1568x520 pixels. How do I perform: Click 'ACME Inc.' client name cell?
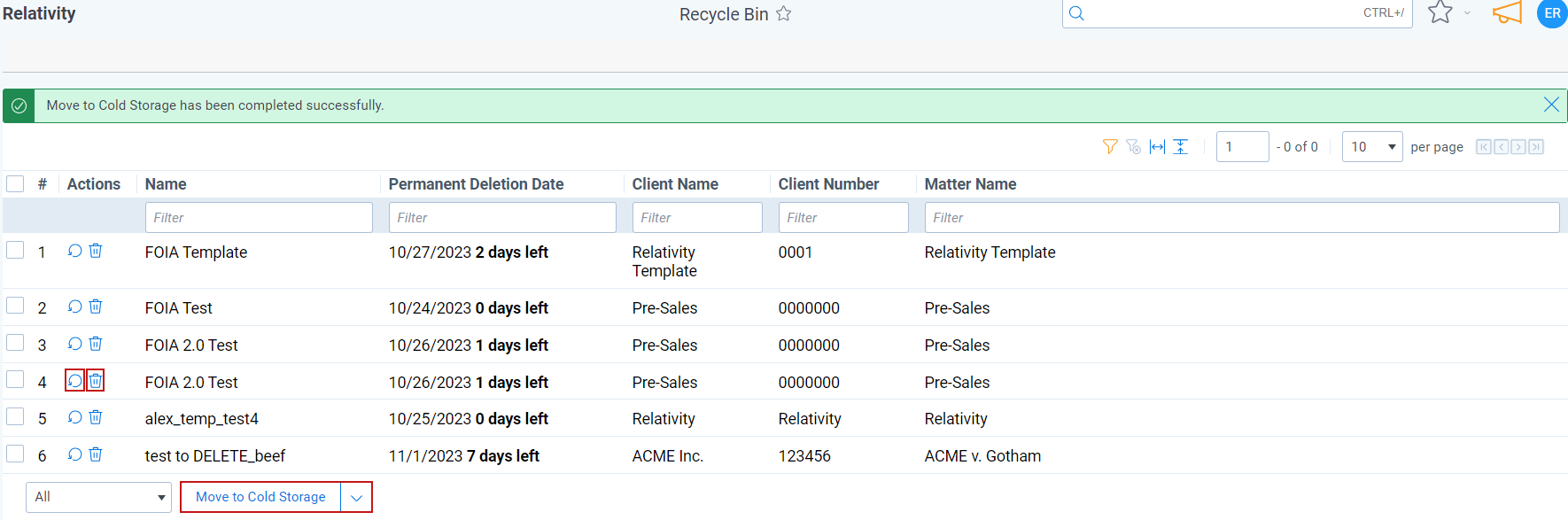tap(668, 456)
